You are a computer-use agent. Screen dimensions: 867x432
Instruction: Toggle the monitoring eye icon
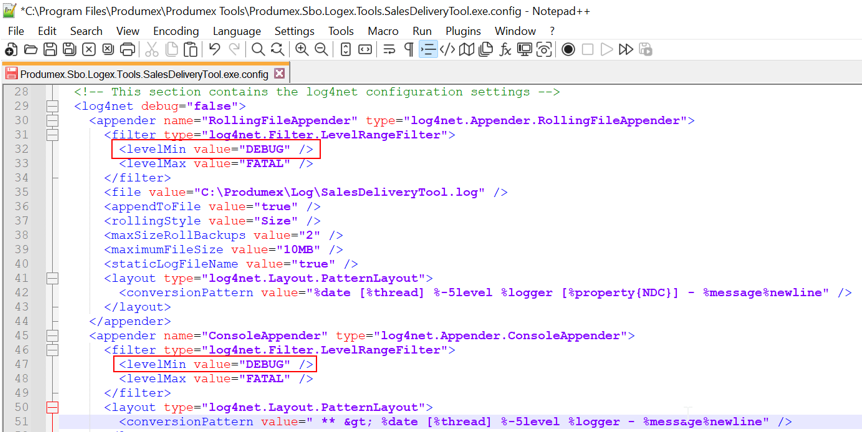pos(544,50)
